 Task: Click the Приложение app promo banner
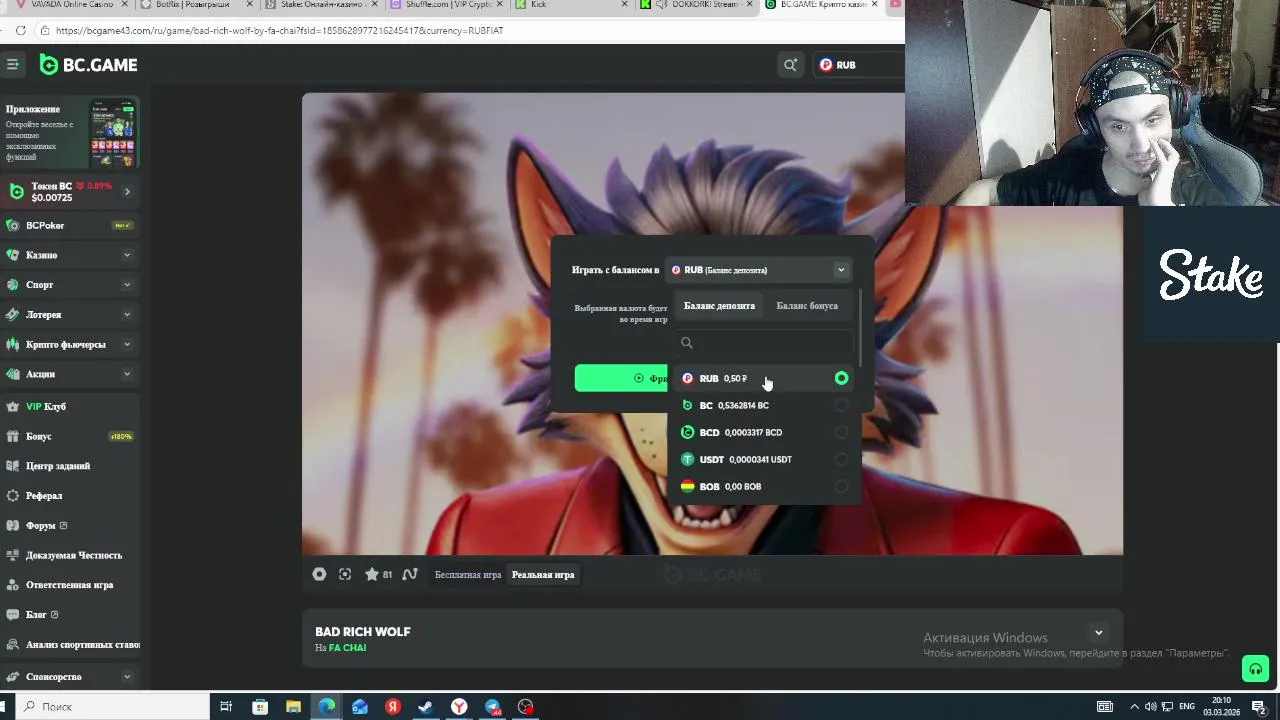70,132
